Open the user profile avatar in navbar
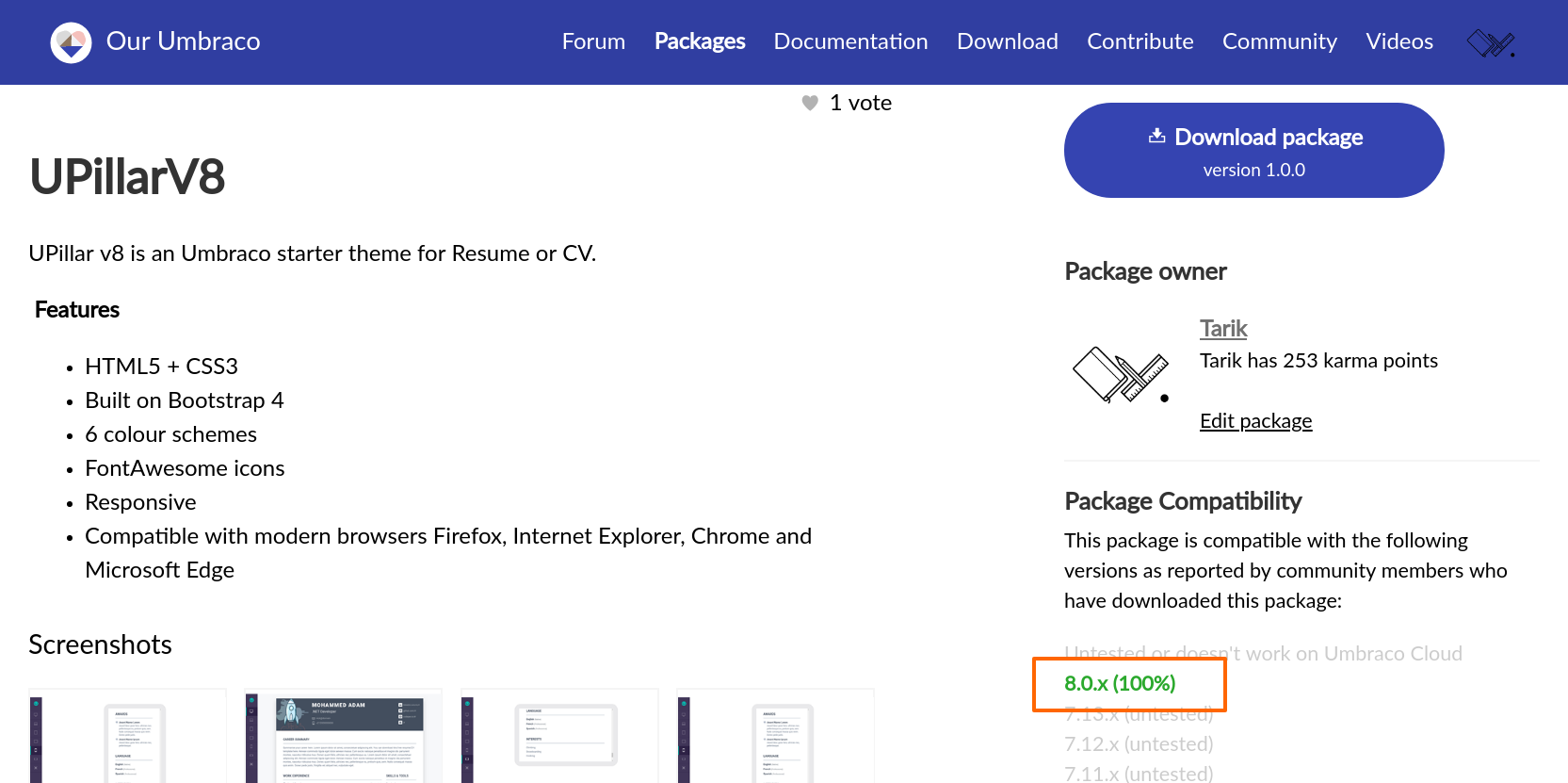Screen dimensions: 1568x783 coord(1492,43)
